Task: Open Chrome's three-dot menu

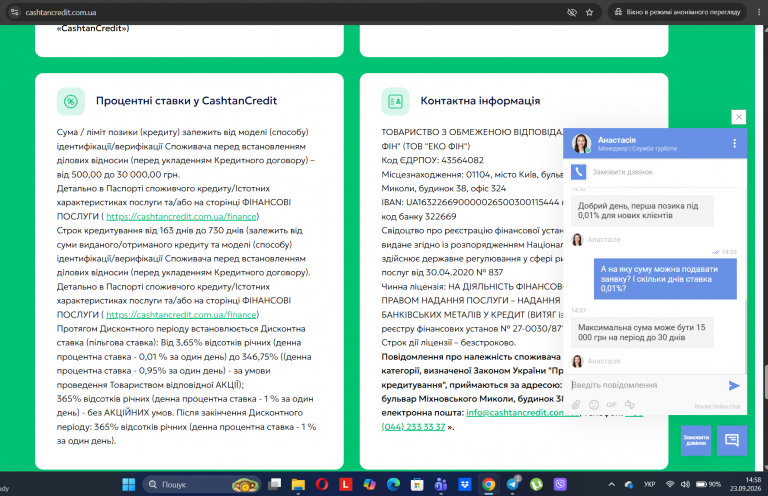Action: (x=759, y=12)
